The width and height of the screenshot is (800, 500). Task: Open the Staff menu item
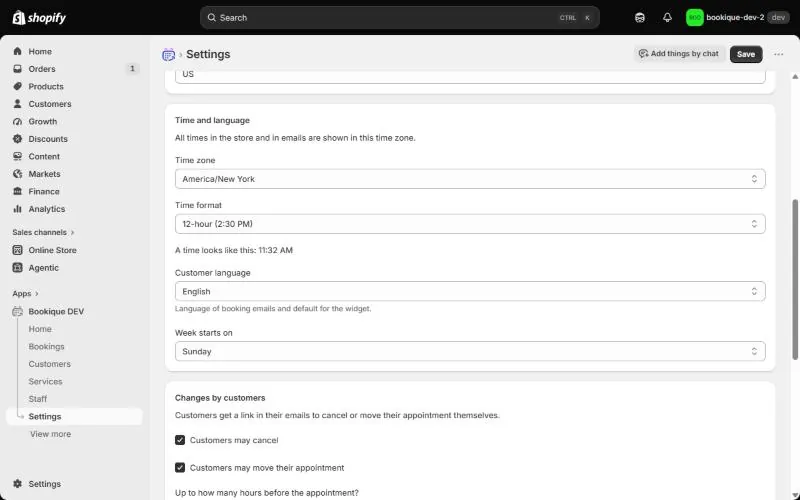[x=38, y=399]
